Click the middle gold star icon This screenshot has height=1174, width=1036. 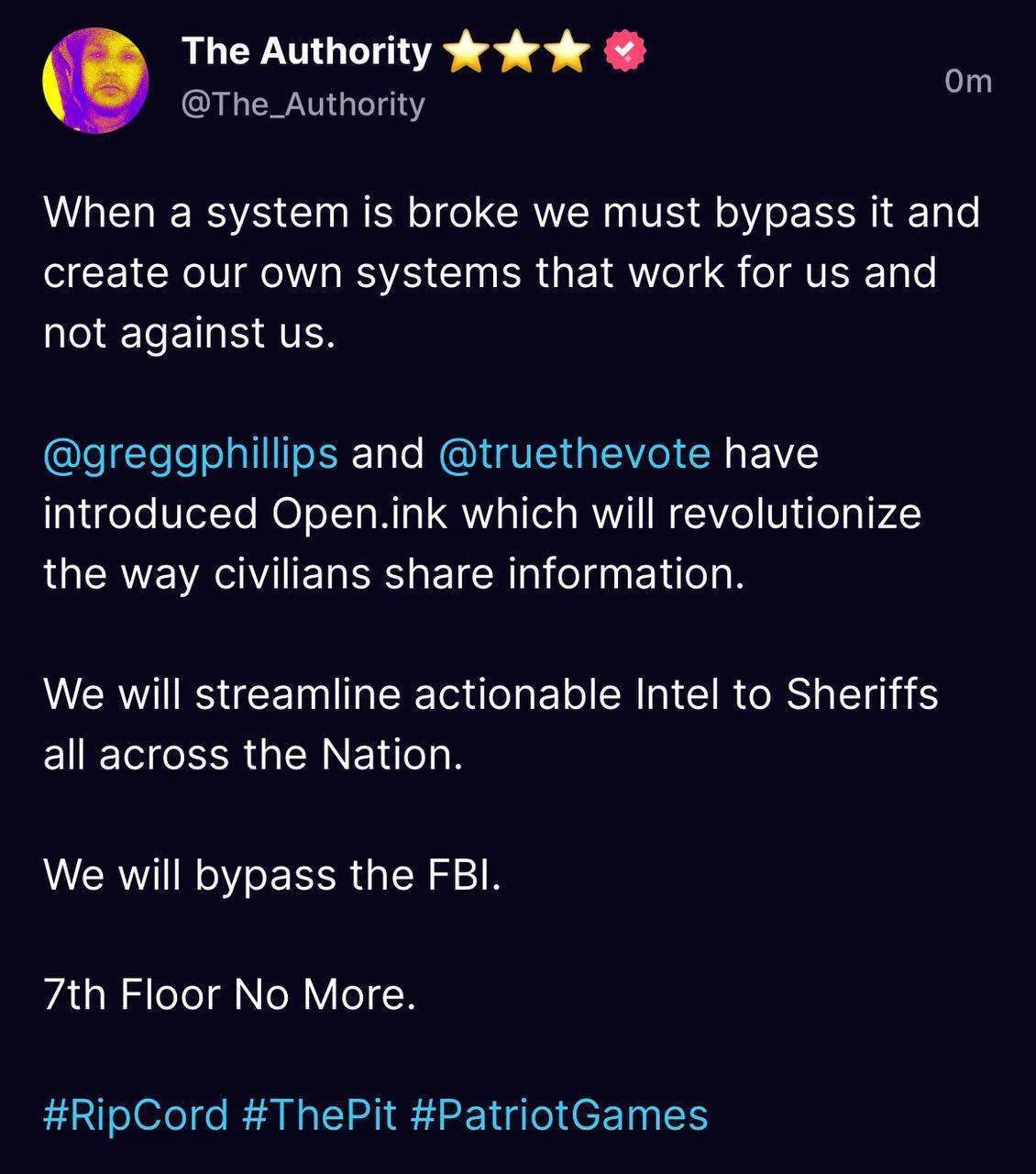tap(518, 51)
